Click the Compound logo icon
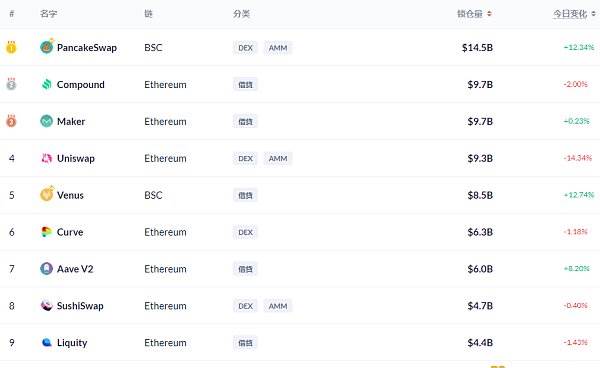Image resolution: width=600 pixels, height=368 pixels. (x=47, y=84)
